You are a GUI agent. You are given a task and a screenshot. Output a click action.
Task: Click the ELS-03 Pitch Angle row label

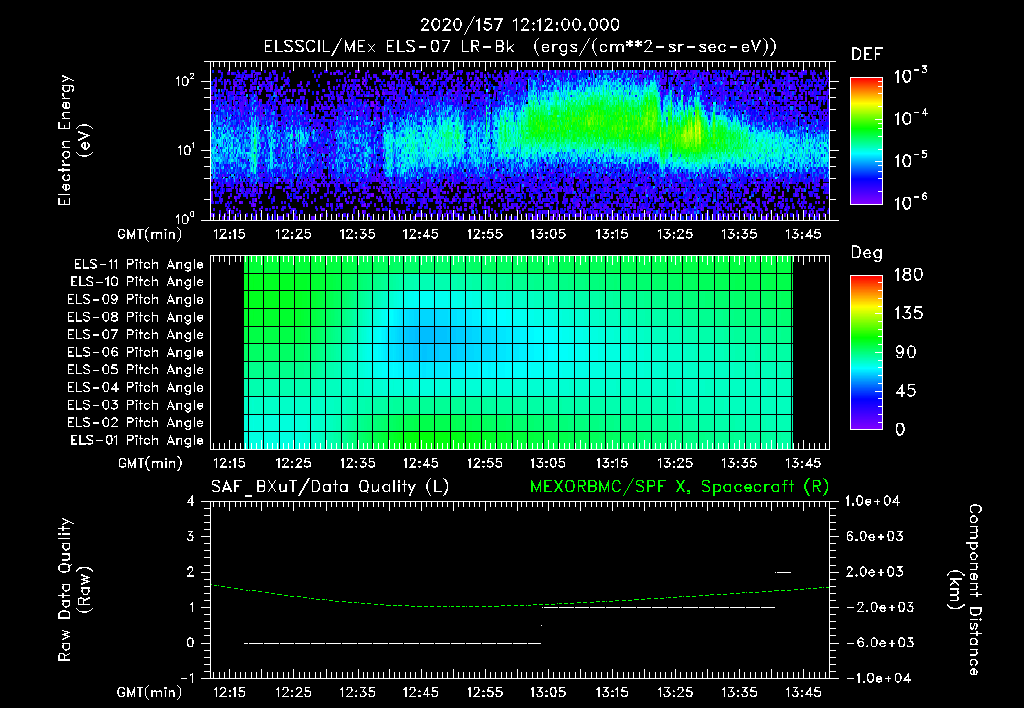136,406
